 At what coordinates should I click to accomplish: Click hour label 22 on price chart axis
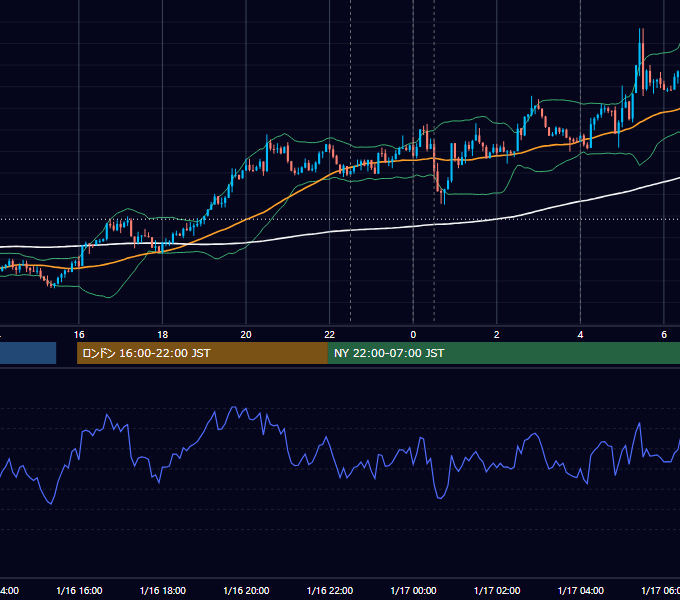coord(330,335)
